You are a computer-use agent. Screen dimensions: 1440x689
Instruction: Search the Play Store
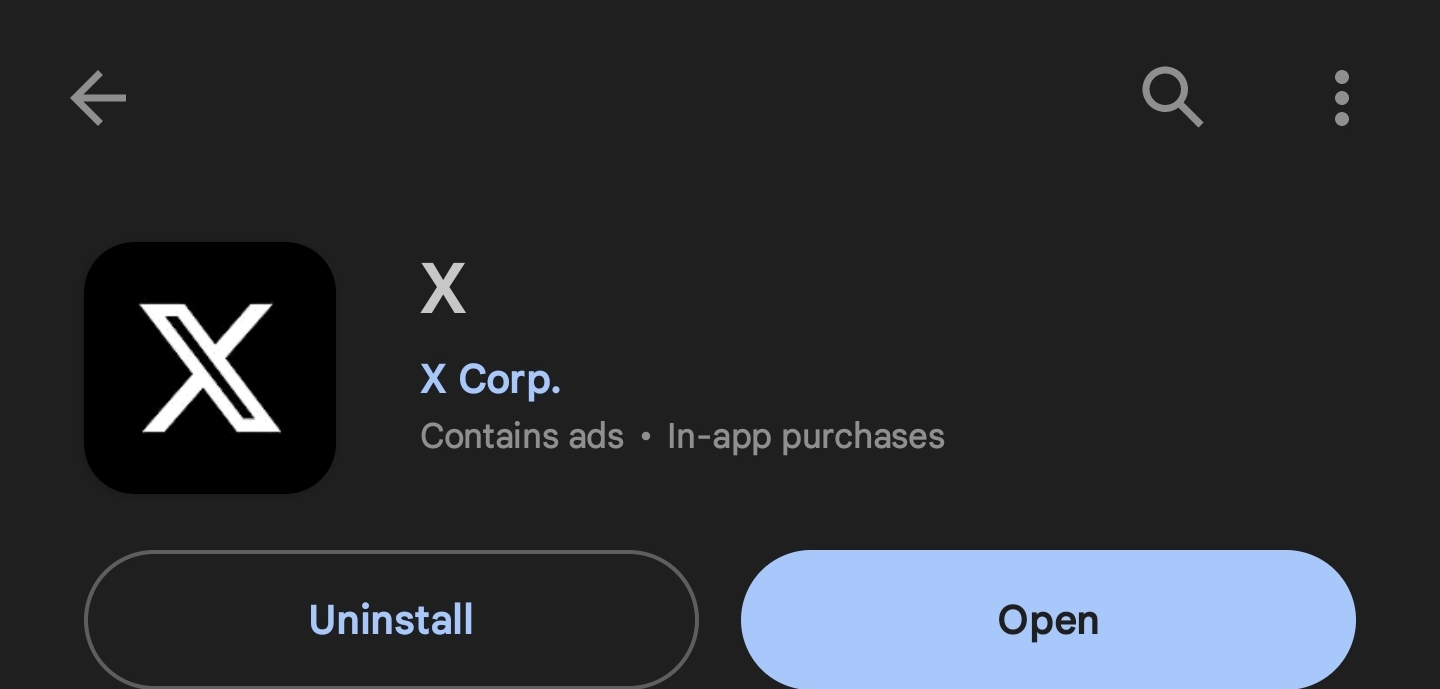coord(1172,98)
